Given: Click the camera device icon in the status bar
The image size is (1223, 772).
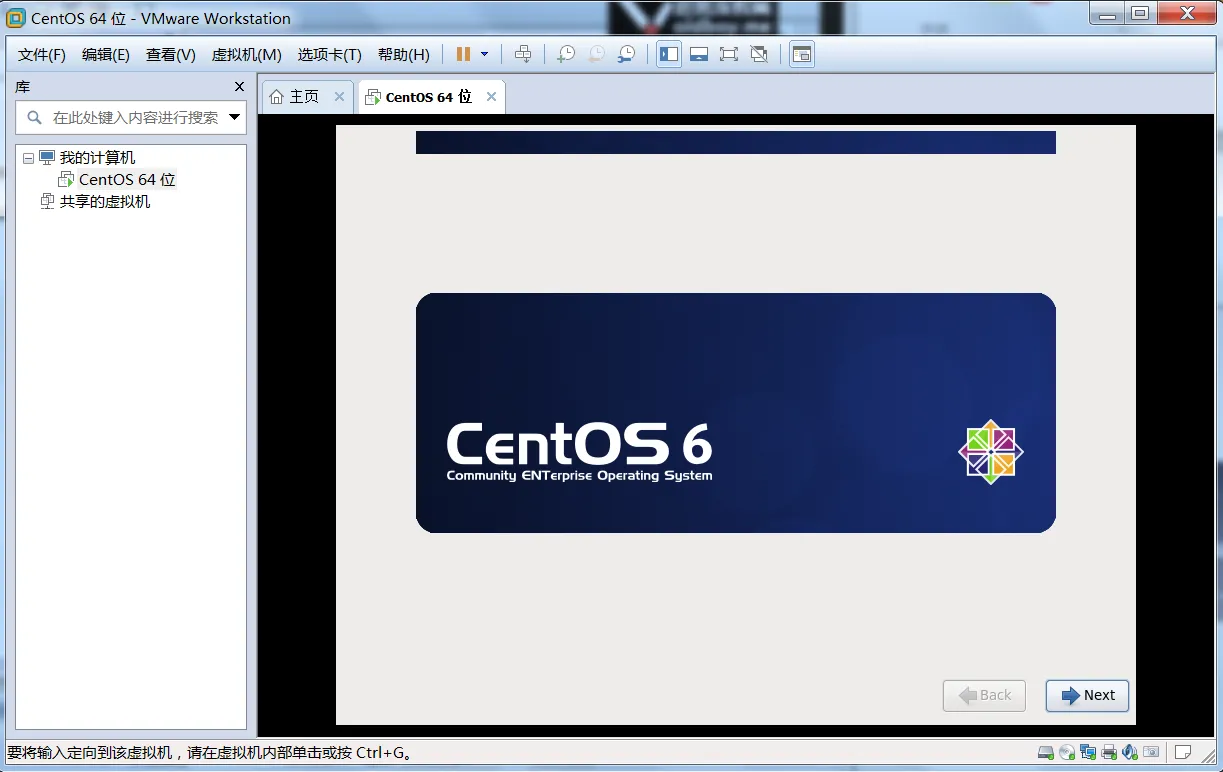Looking at the screenshot, I should pyautogui.click(x=1152, y=752).
